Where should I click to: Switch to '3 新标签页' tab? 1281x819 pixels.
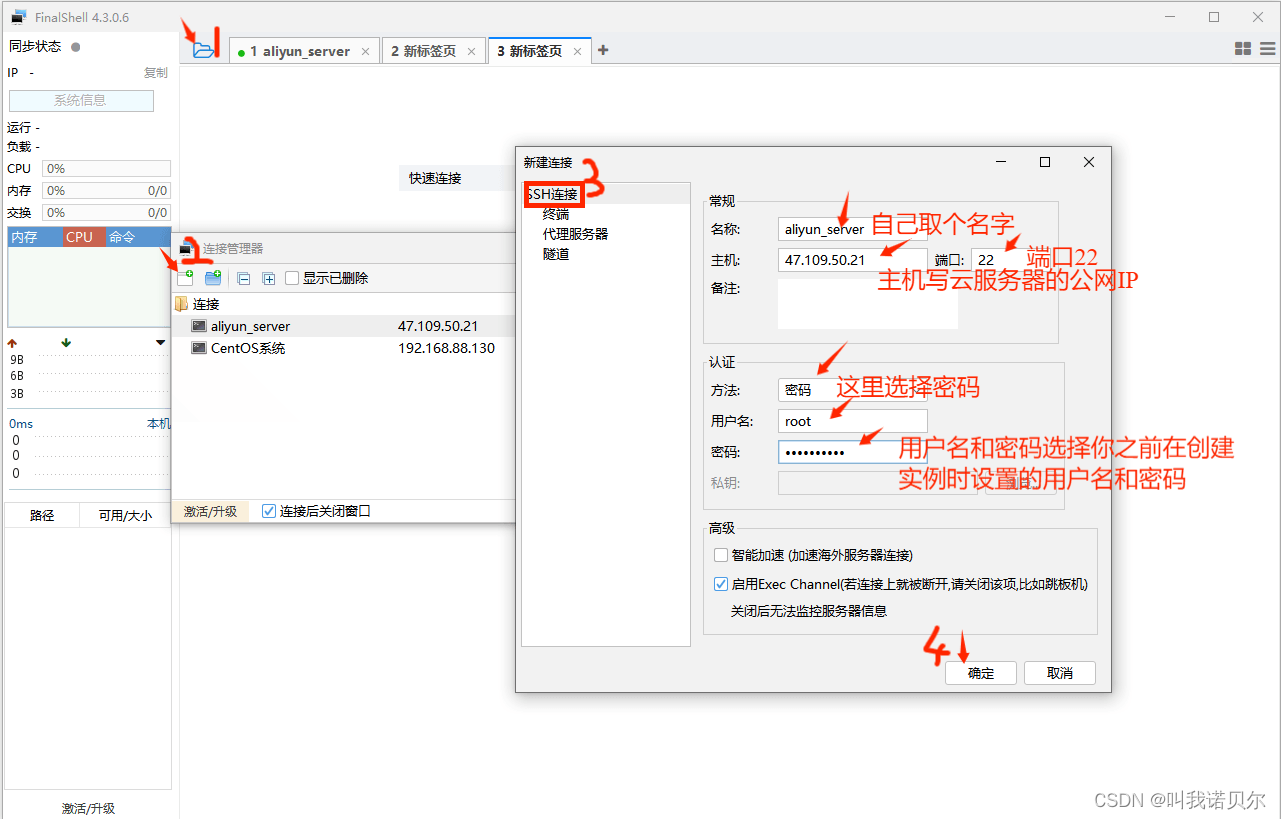tap(540, 51)
